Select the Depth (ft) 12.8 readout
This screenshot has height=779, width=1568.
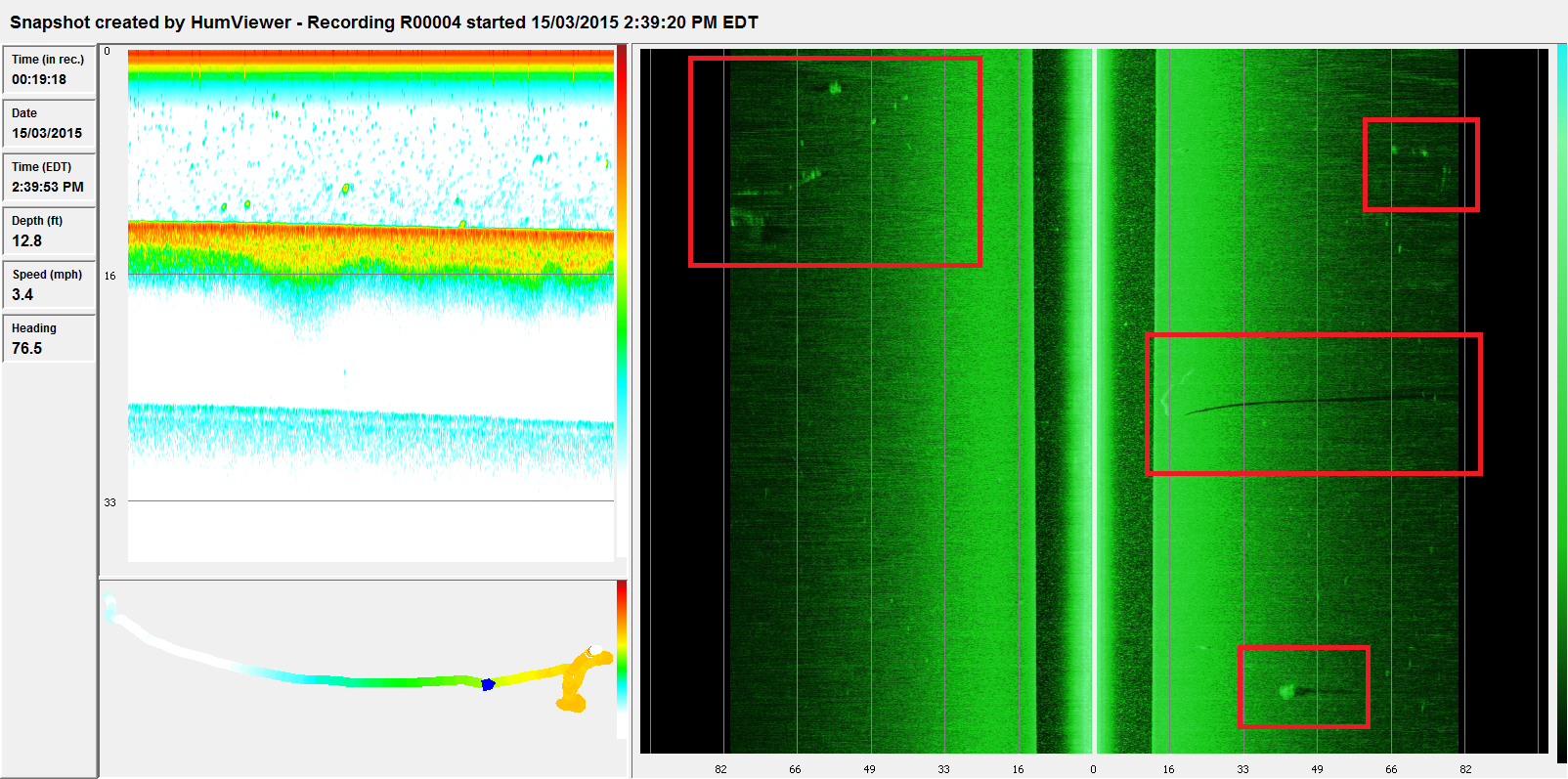pos(49,231)
